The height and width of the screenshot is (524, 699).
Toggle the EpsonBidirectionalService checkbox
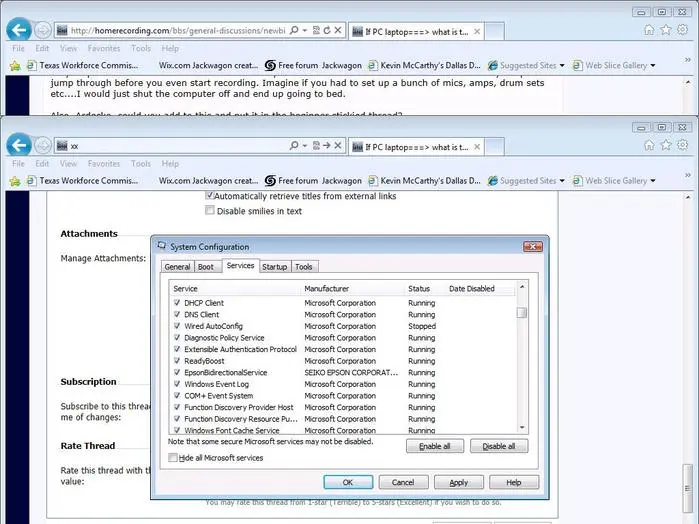tap(177, 372)
